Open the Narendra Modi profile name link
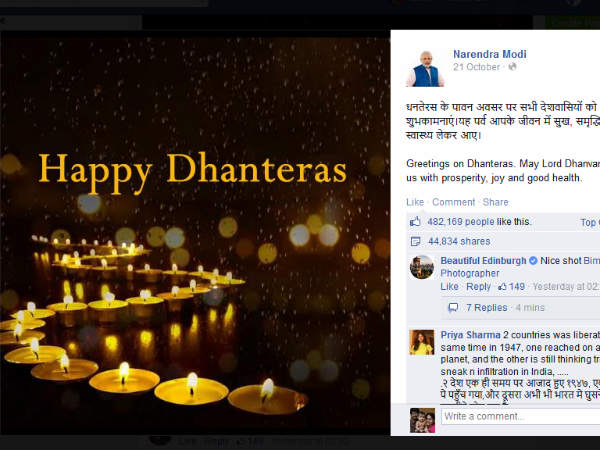Image resolution: width=600 pixels, height=450 pixels. 490,54
